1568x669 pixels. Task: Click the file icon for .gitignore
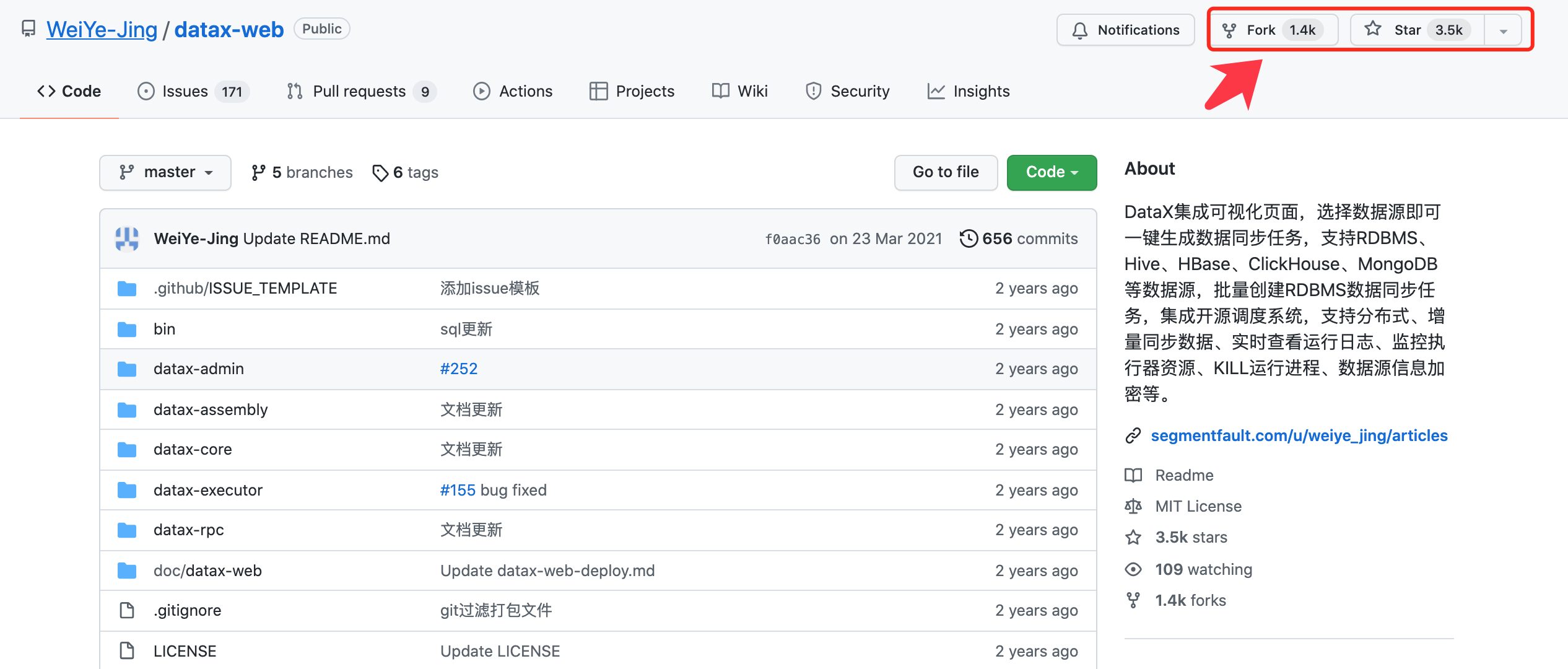(126, 610)
